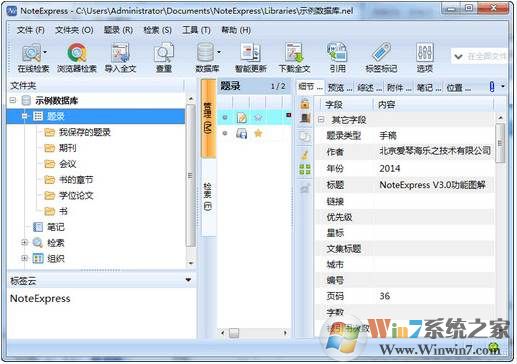The image size is (517, 364).
Task: Expand the 组织 tree node
Action: coord(24,258)
